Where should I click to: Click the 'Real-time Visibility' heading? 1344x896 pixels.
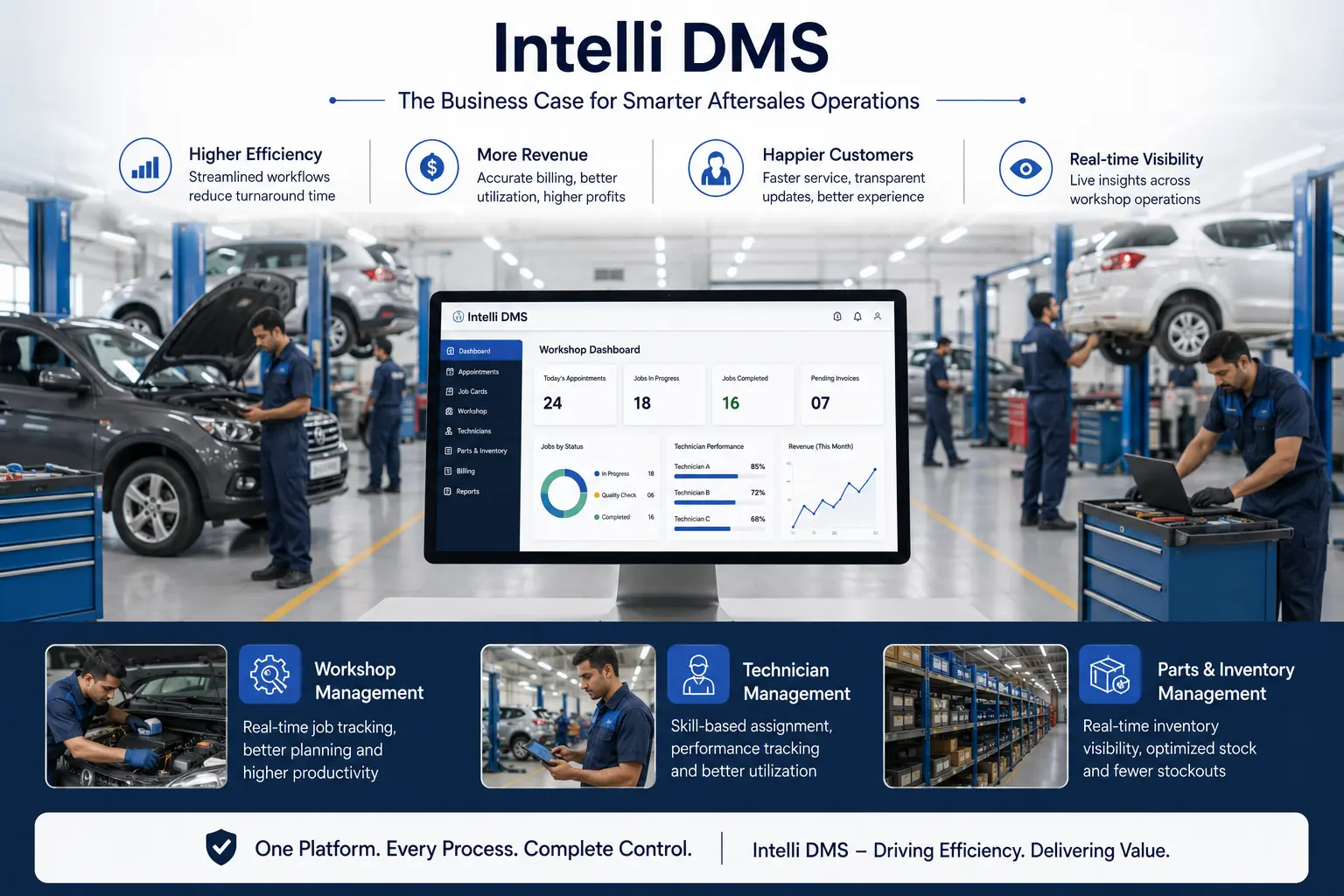(1137, 159)
